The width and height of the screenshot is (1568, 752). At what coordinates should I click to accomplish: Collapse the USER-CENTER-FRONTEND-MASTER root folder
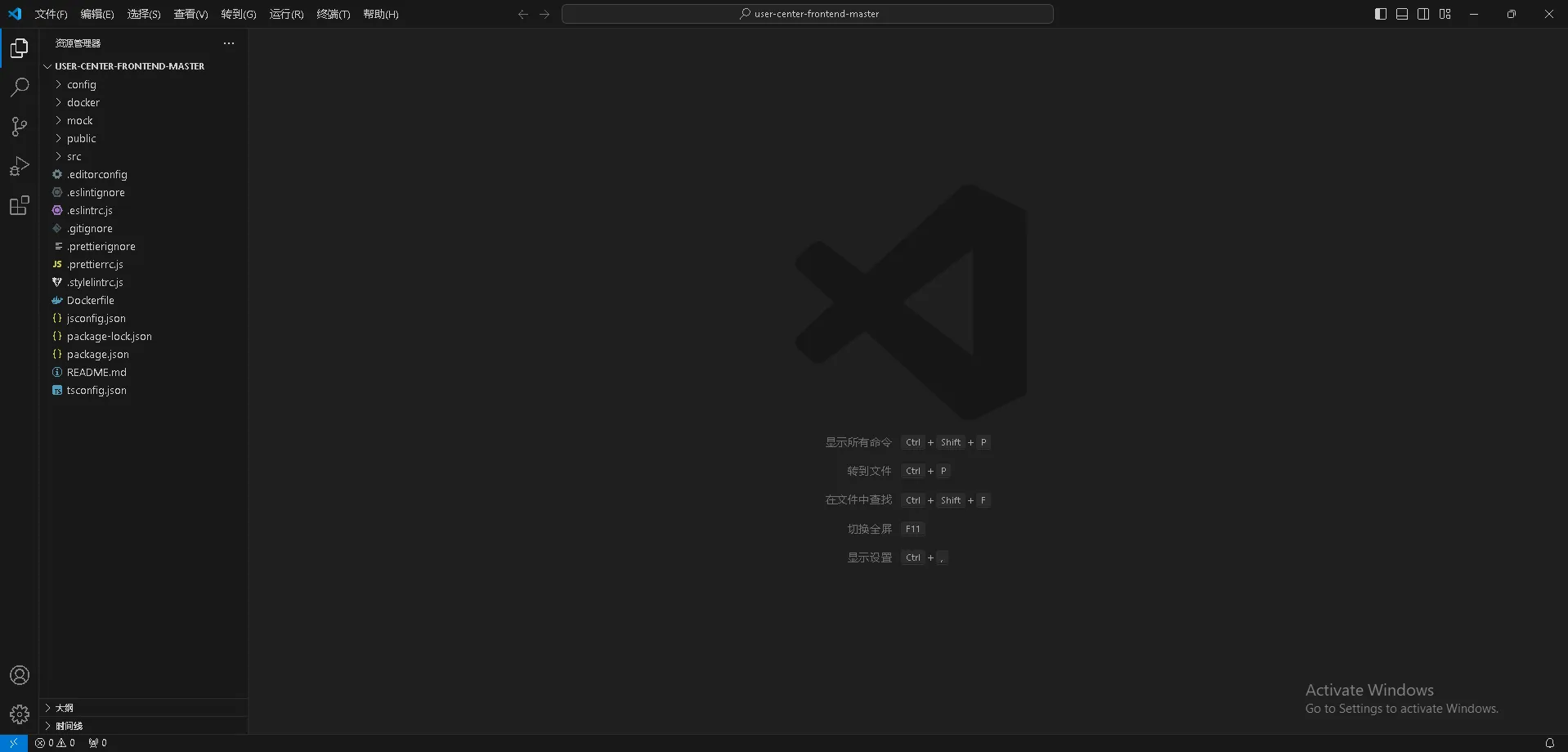[144, 66]
